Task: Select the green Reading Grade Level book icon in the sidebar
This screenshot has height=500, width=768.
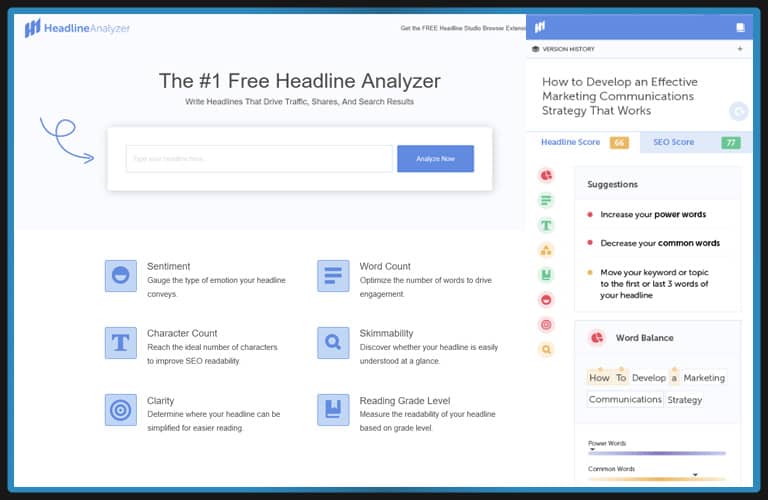Action: click(546, 275)
